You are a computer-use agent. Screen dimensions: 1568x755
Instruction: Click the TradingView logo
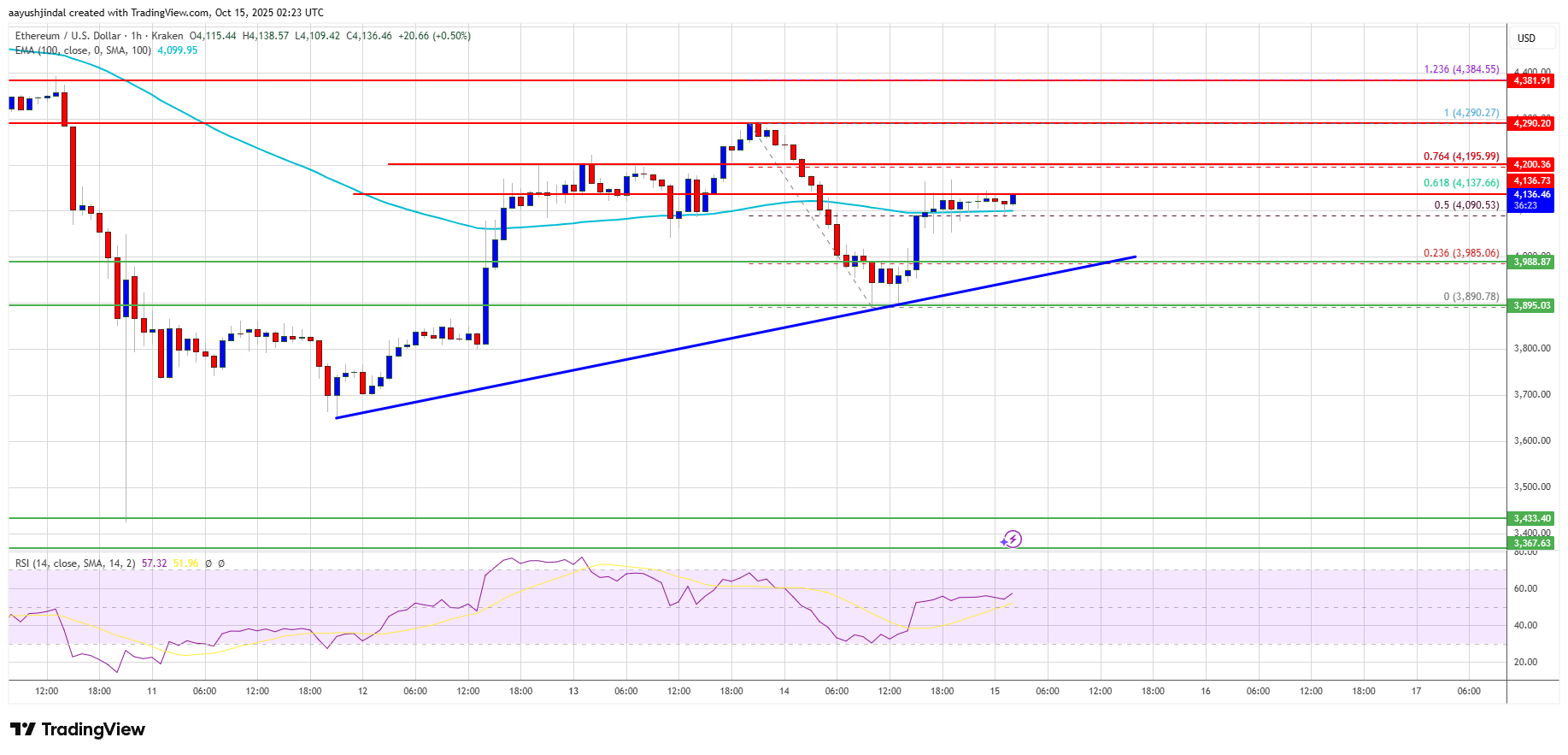pyautogui.click(x=78, y=729)
